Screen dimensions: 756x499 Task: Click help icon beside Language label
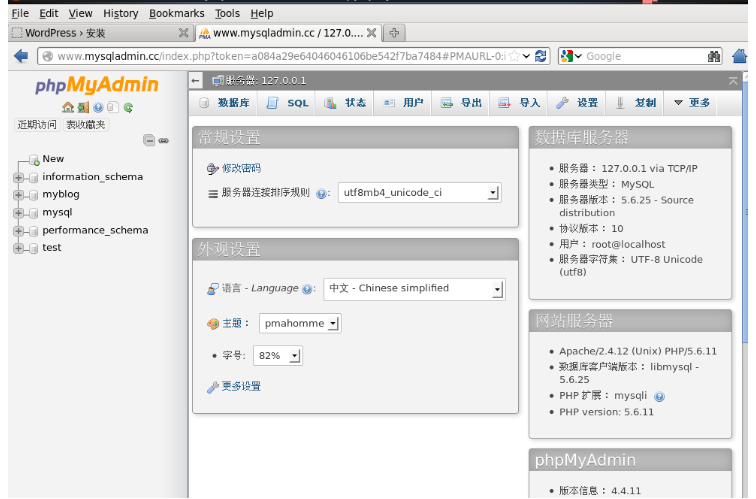click(307, 289)
